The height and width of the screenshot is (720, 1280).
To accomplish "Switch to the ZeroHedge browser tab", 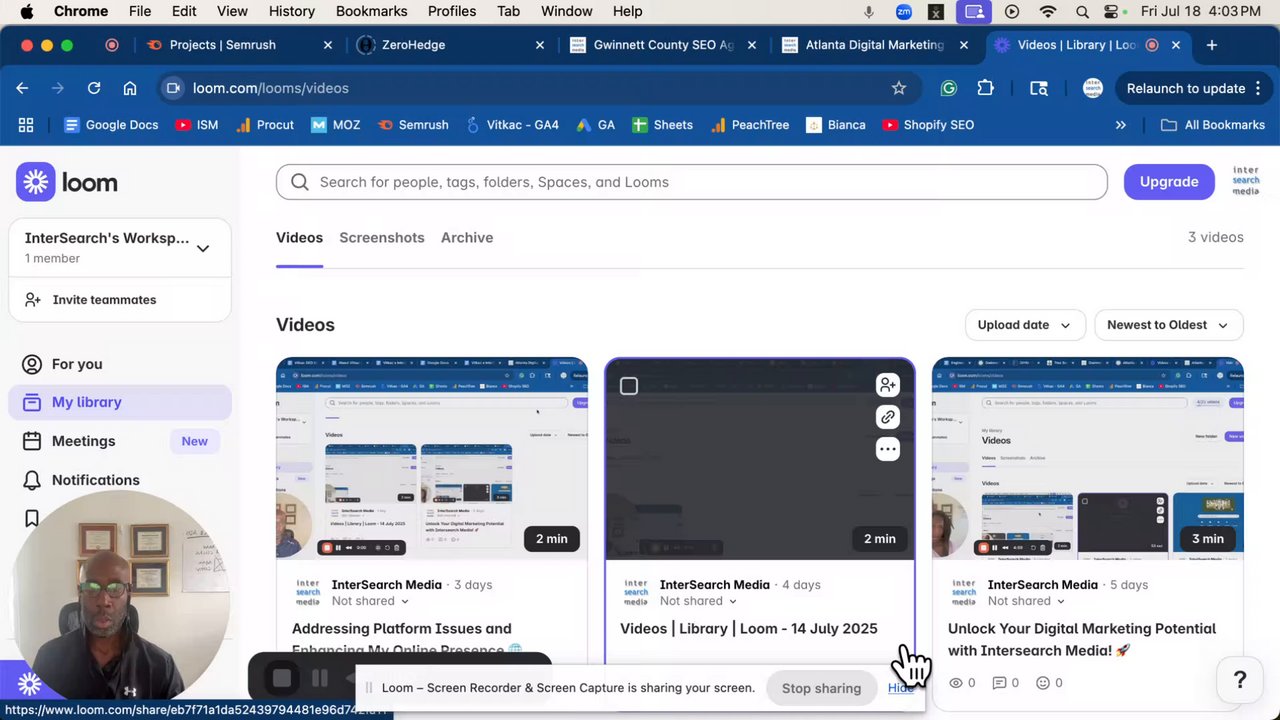I will [452, 45].
